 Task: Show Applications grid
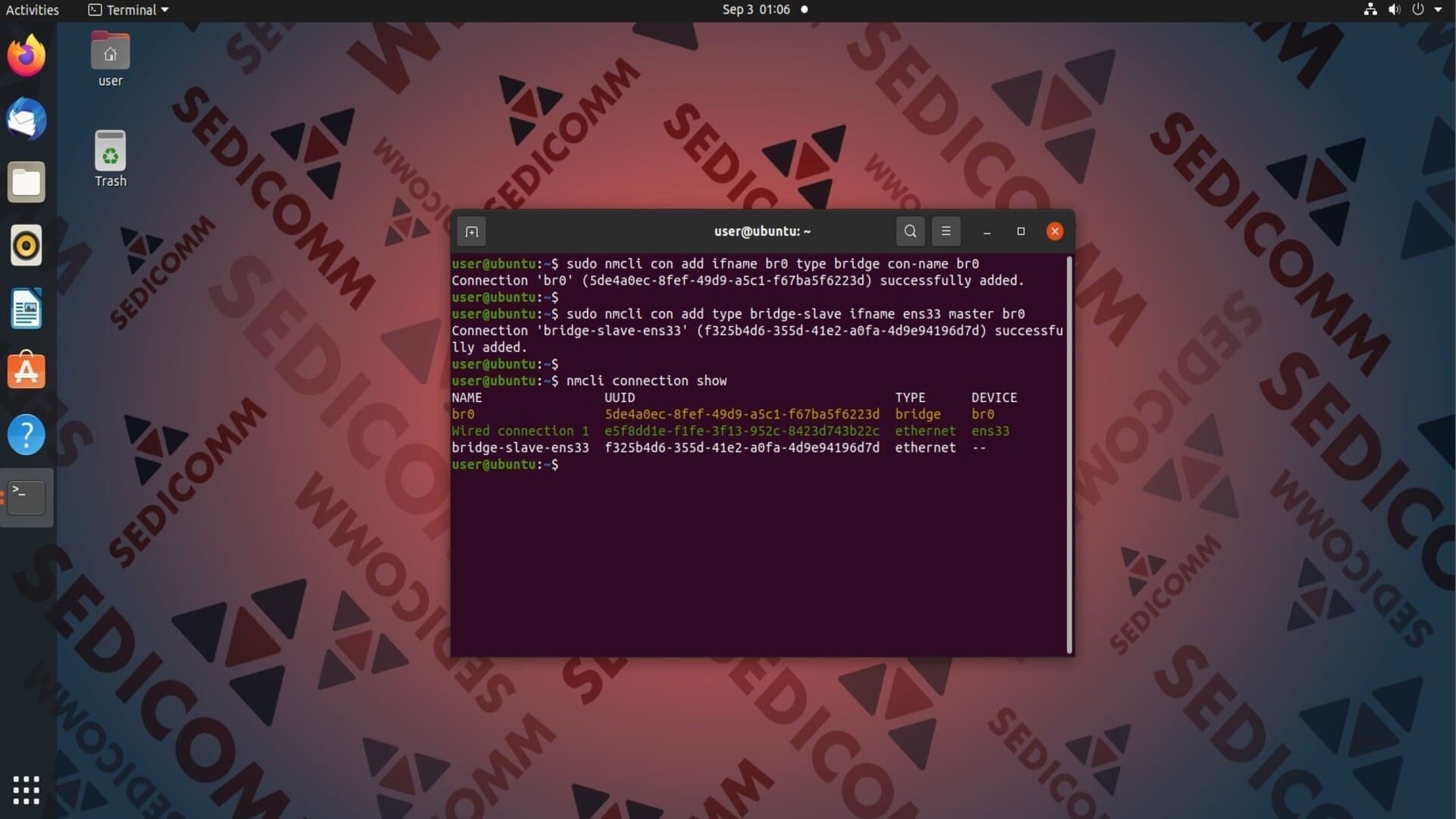coord(27,789)
